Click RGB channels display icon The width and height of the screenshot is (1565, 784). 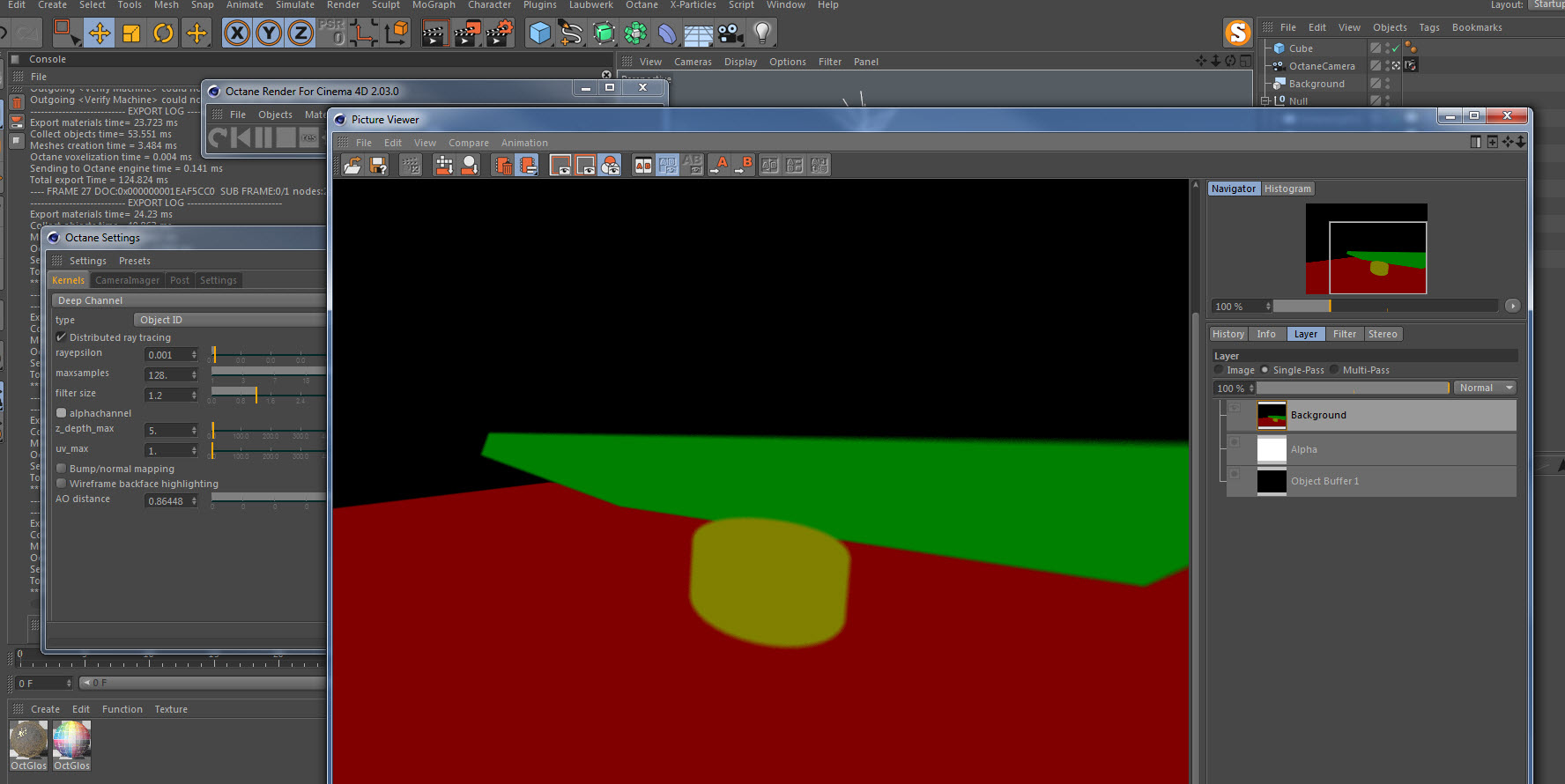pyautogui.click(x=611, y=165)
